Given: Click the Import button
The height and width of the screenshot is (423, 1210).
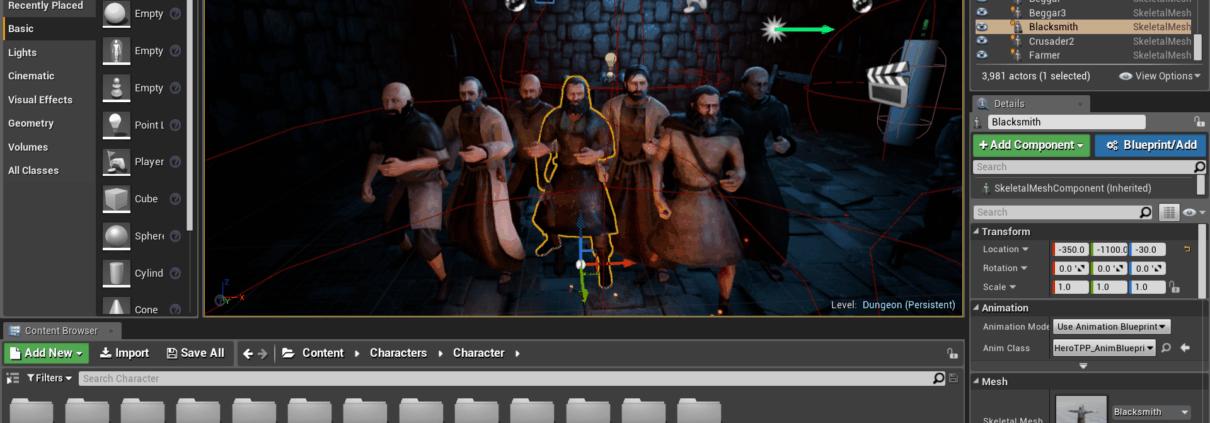Looking at the screenshot, I should (124, 353).
